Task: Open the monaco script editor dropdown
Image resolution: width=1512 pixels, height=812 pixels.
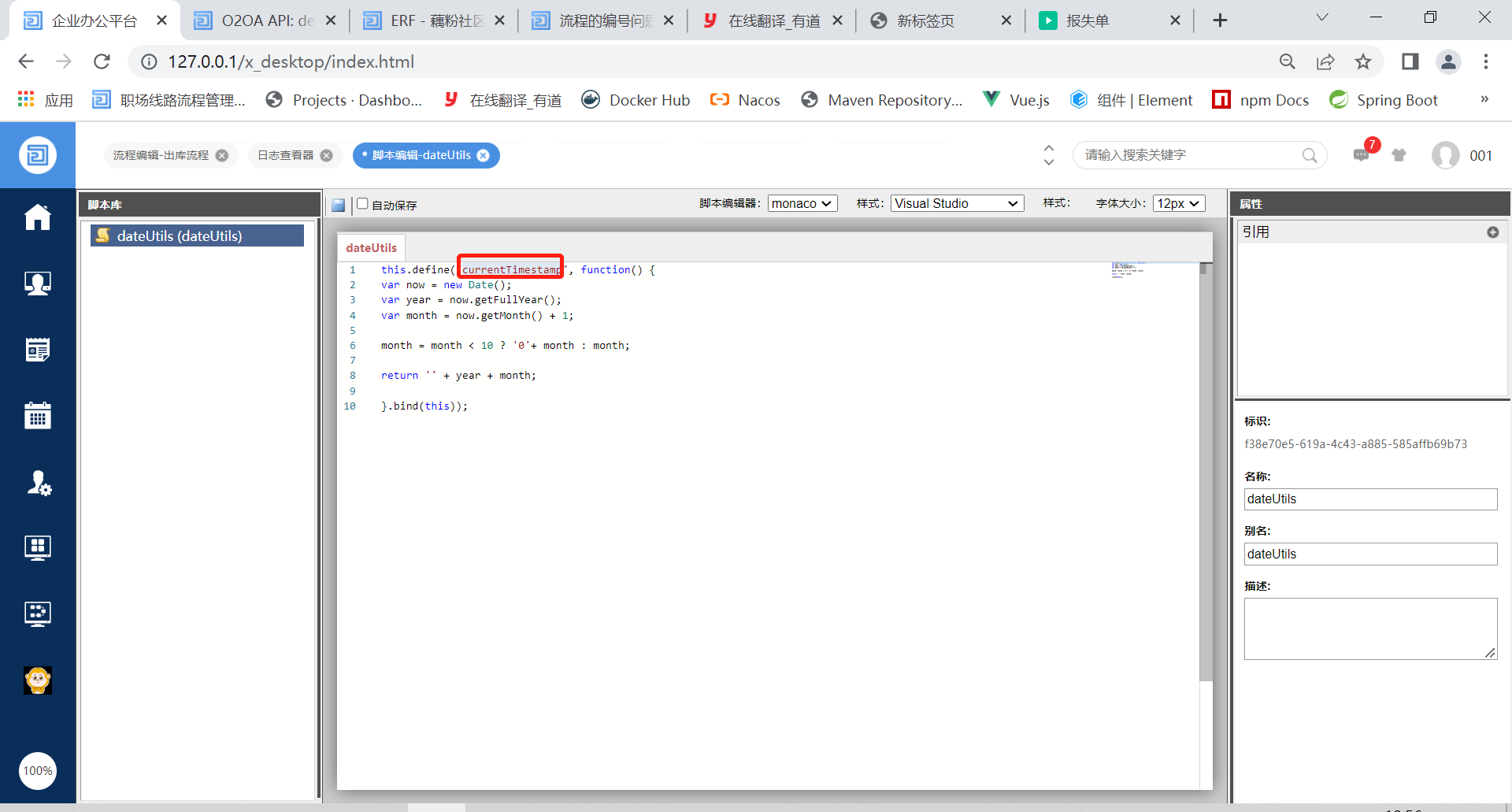Action: coord(802,203)
